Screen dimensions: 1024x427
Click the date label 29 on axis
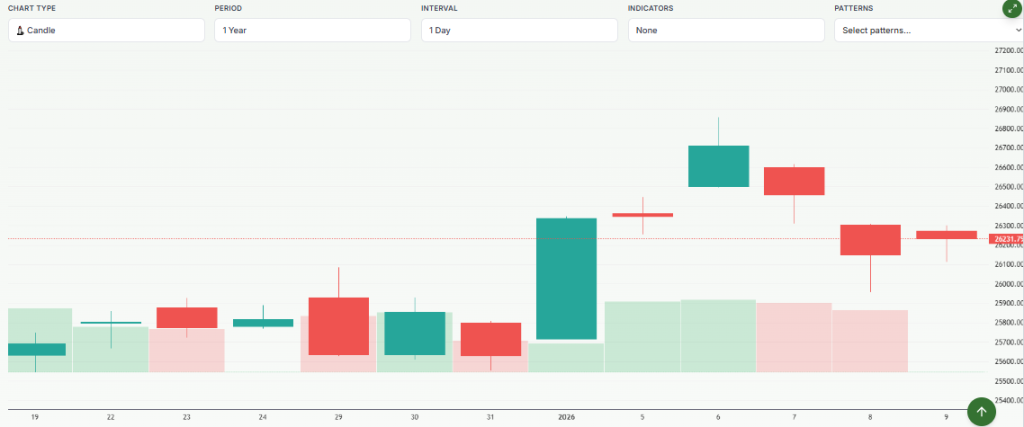pos(338,417)
